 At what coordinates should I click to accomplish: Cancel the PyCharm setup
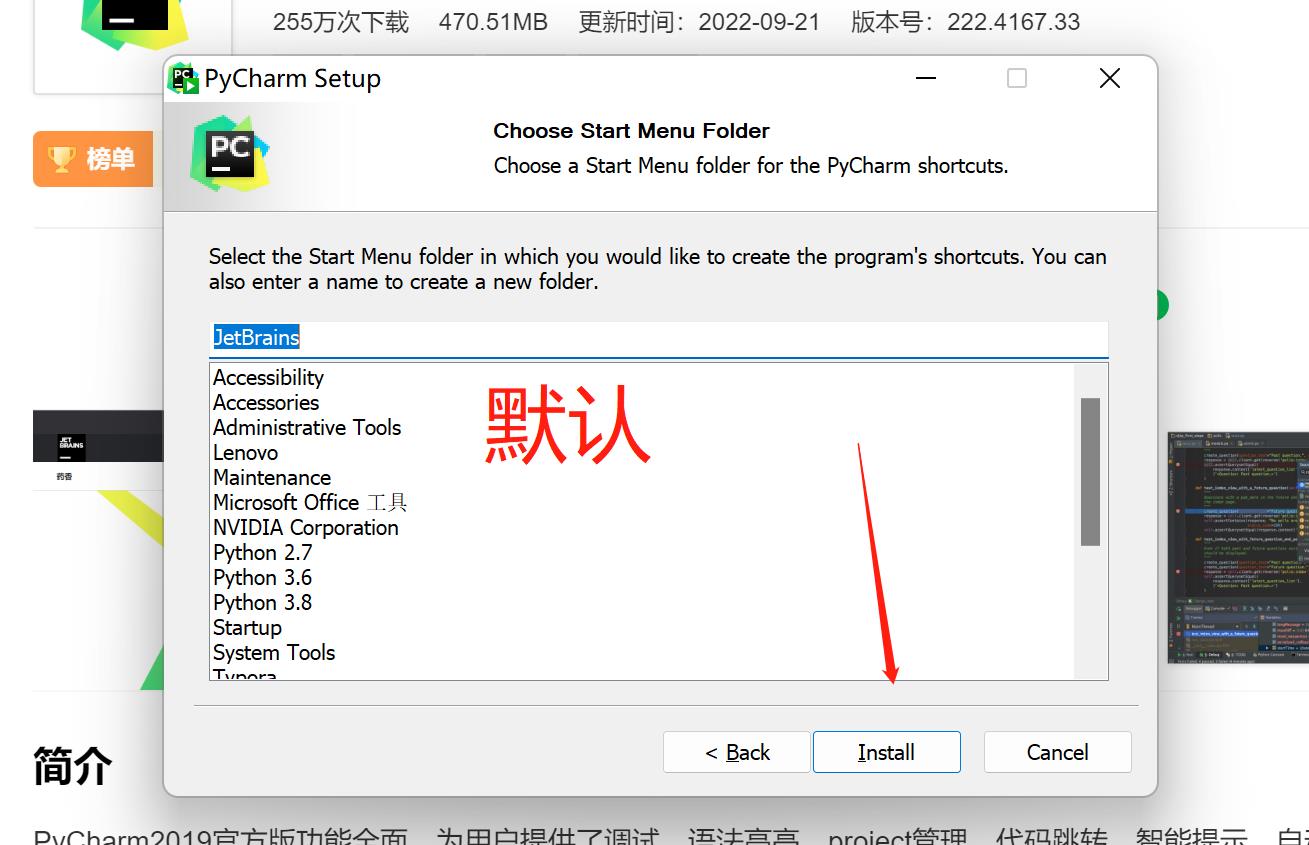[1058, 752]
